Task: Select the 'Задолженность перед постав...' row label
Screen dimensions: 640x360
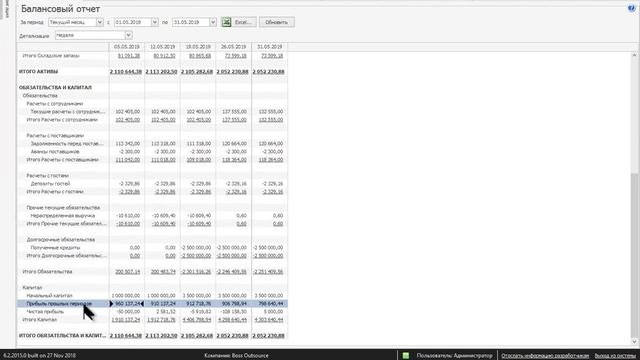Action: point(67,144)
